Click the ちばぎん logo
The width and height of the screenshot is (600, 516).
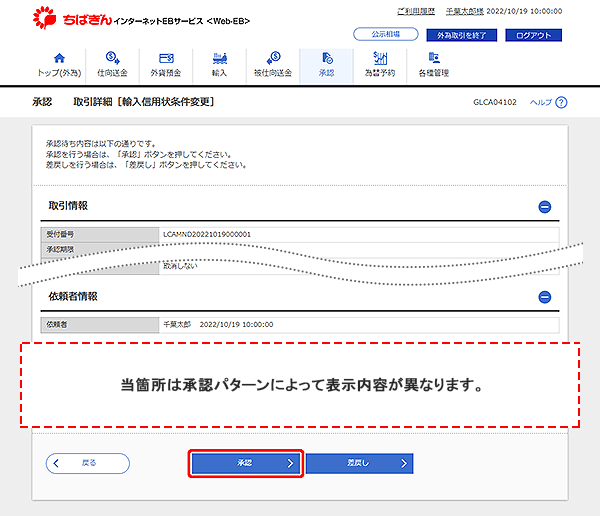pos(73,18)
